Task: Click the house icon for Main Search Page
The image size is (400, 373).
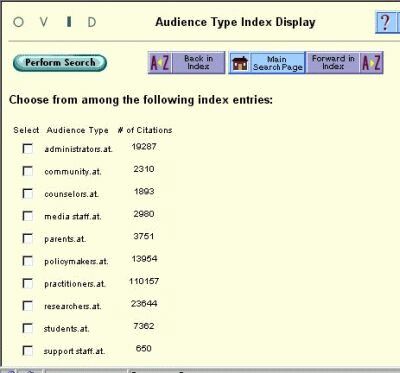Action: pyautogui.click(x=240, y=63)
